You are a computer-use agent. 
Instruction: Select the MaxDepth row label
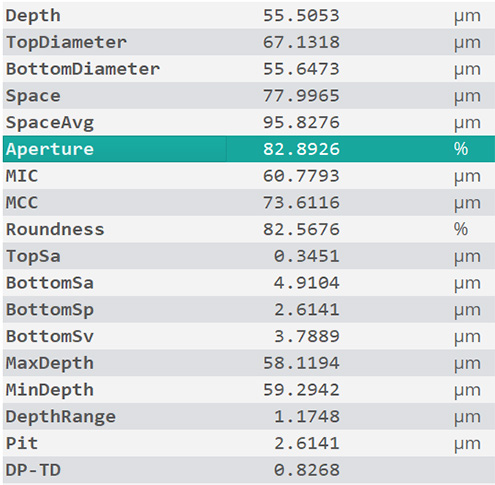point(50,364)
